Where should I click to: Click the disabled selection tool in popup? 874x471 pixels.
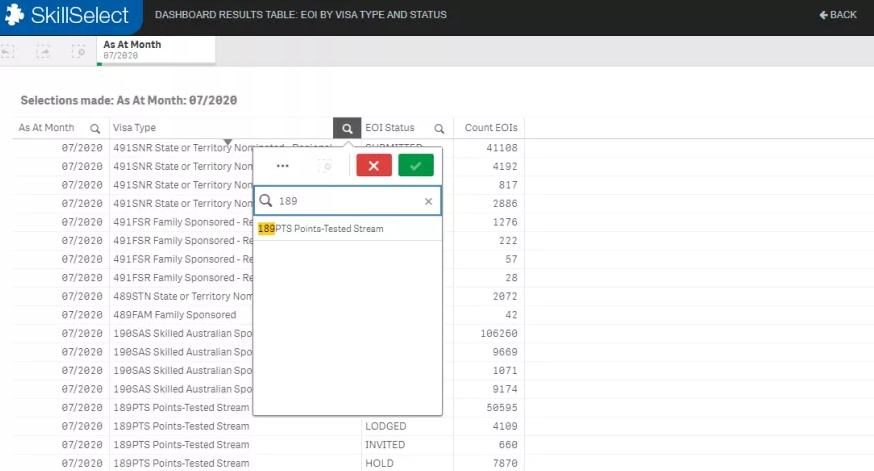[325, 166]
